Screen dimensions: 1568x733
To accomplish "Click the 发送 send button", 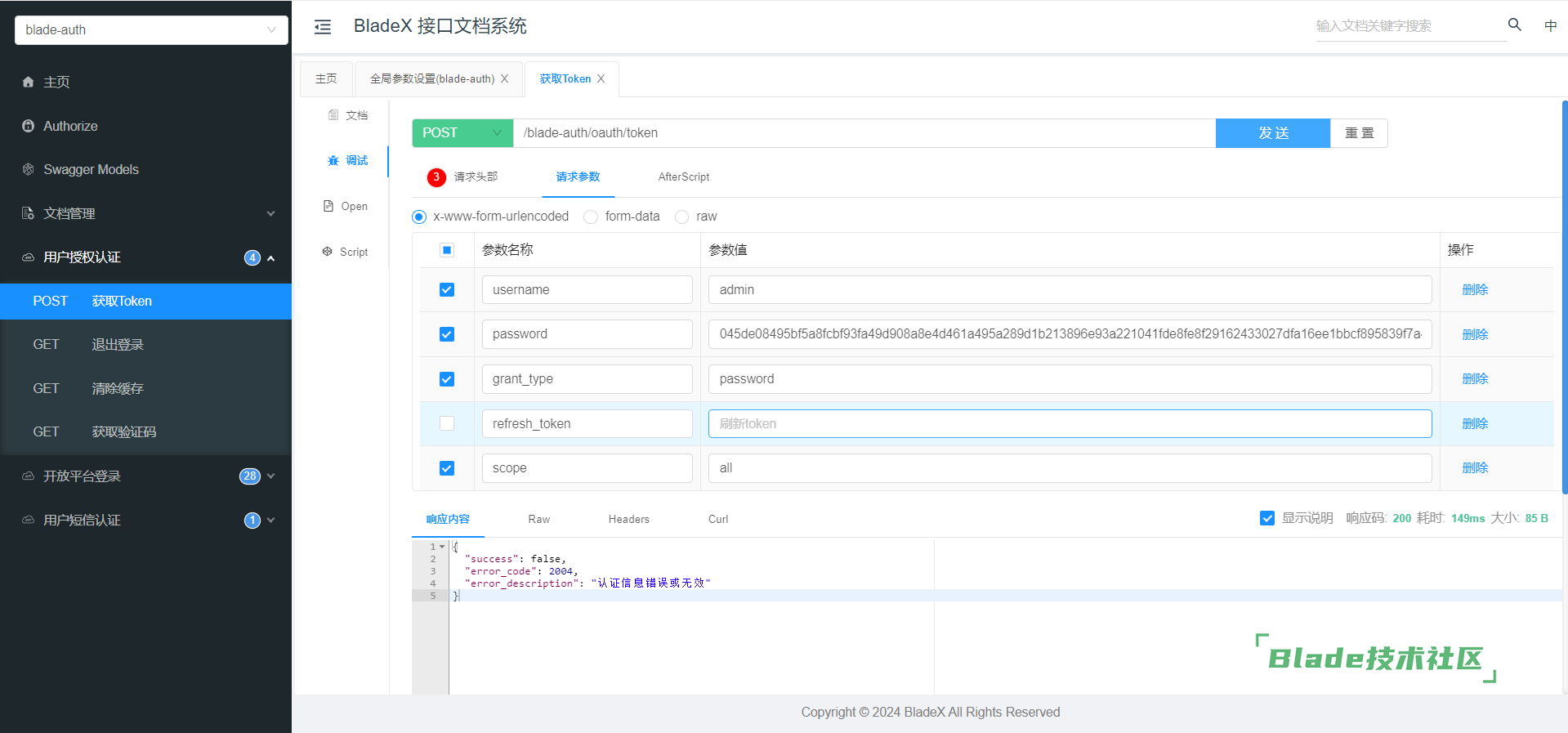I will point(1273,133).
